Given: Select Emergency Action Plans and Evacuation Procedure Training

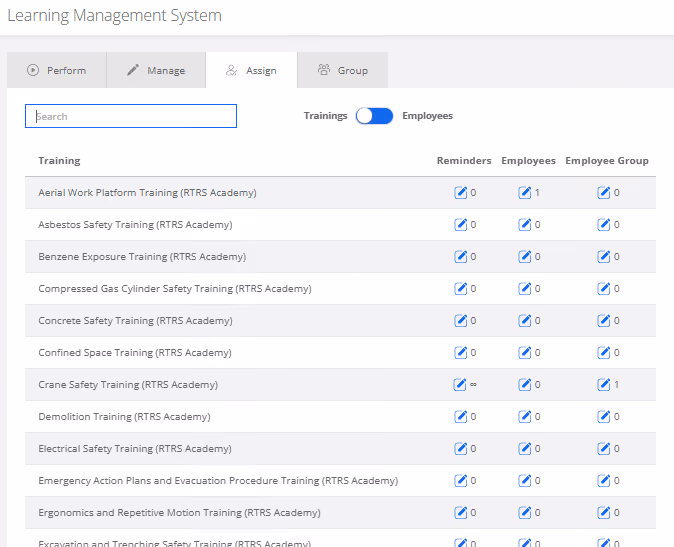Looking at the screenshot, I should (340, 480).
